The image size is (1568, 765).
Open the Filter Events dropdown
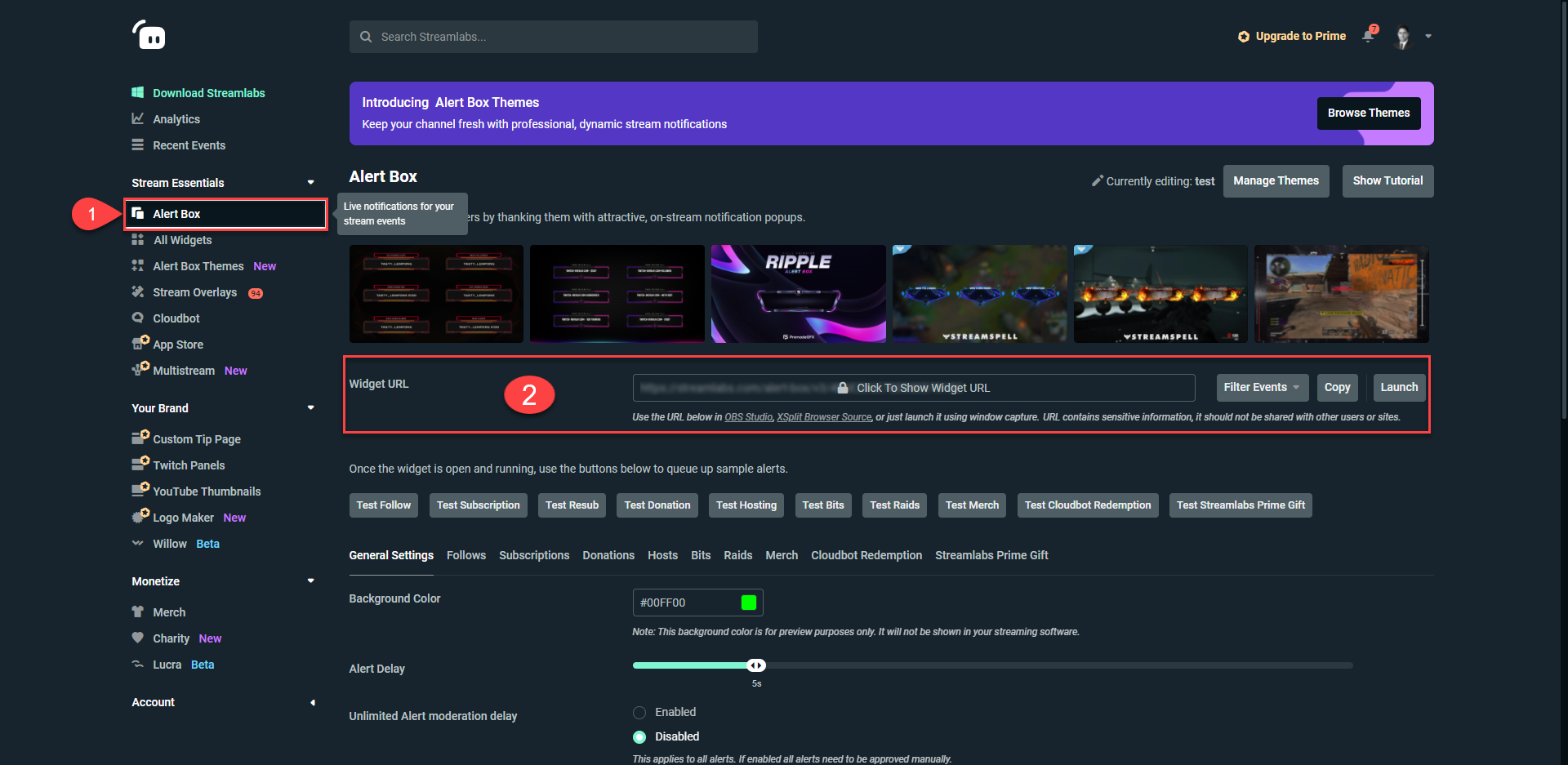pyautogui.click(x=1263, y=387)
